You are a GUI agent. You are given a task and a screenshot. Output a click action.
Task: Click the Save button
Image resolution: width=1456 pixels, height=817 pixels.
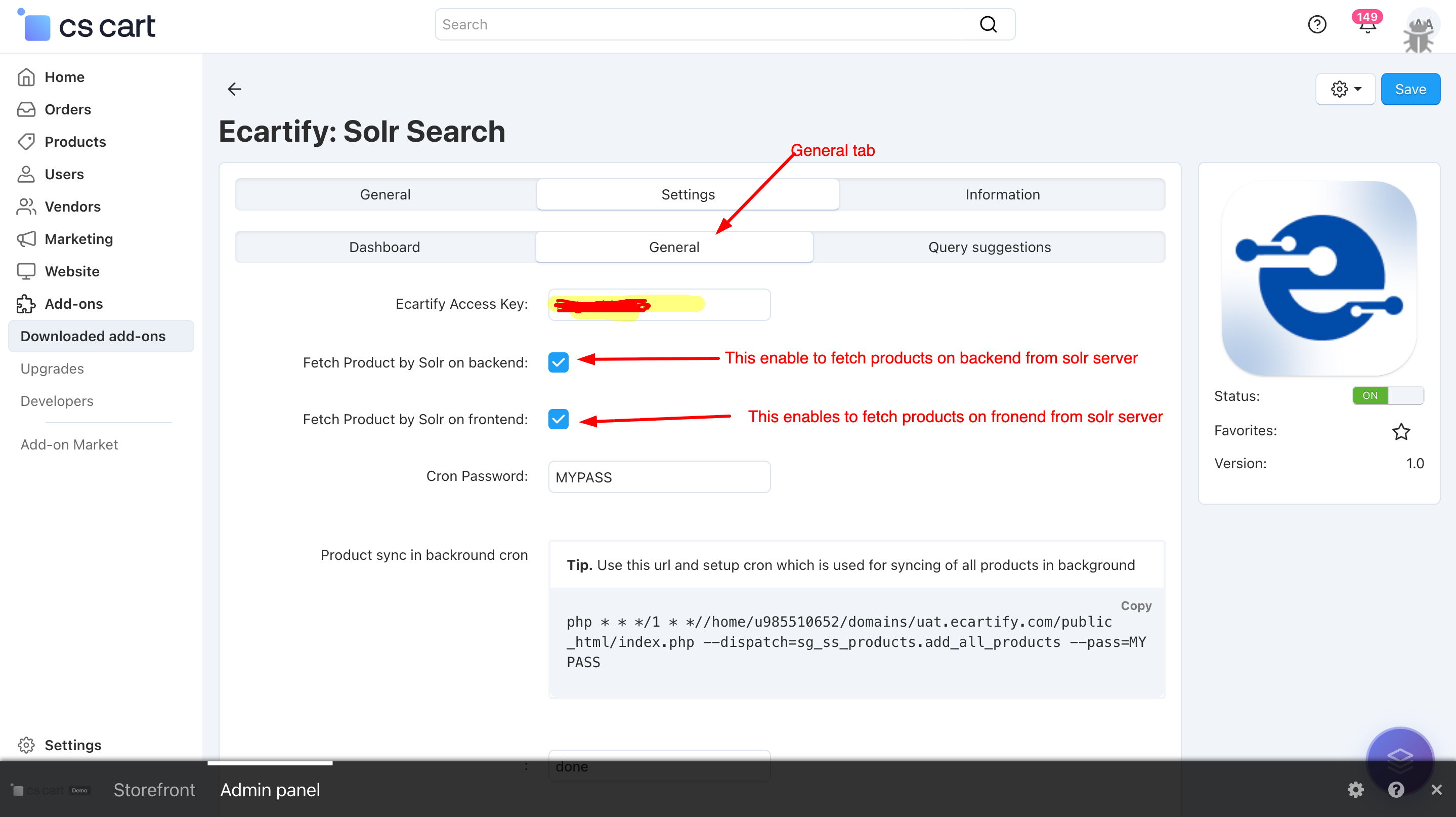click(x=1410, y=89)
